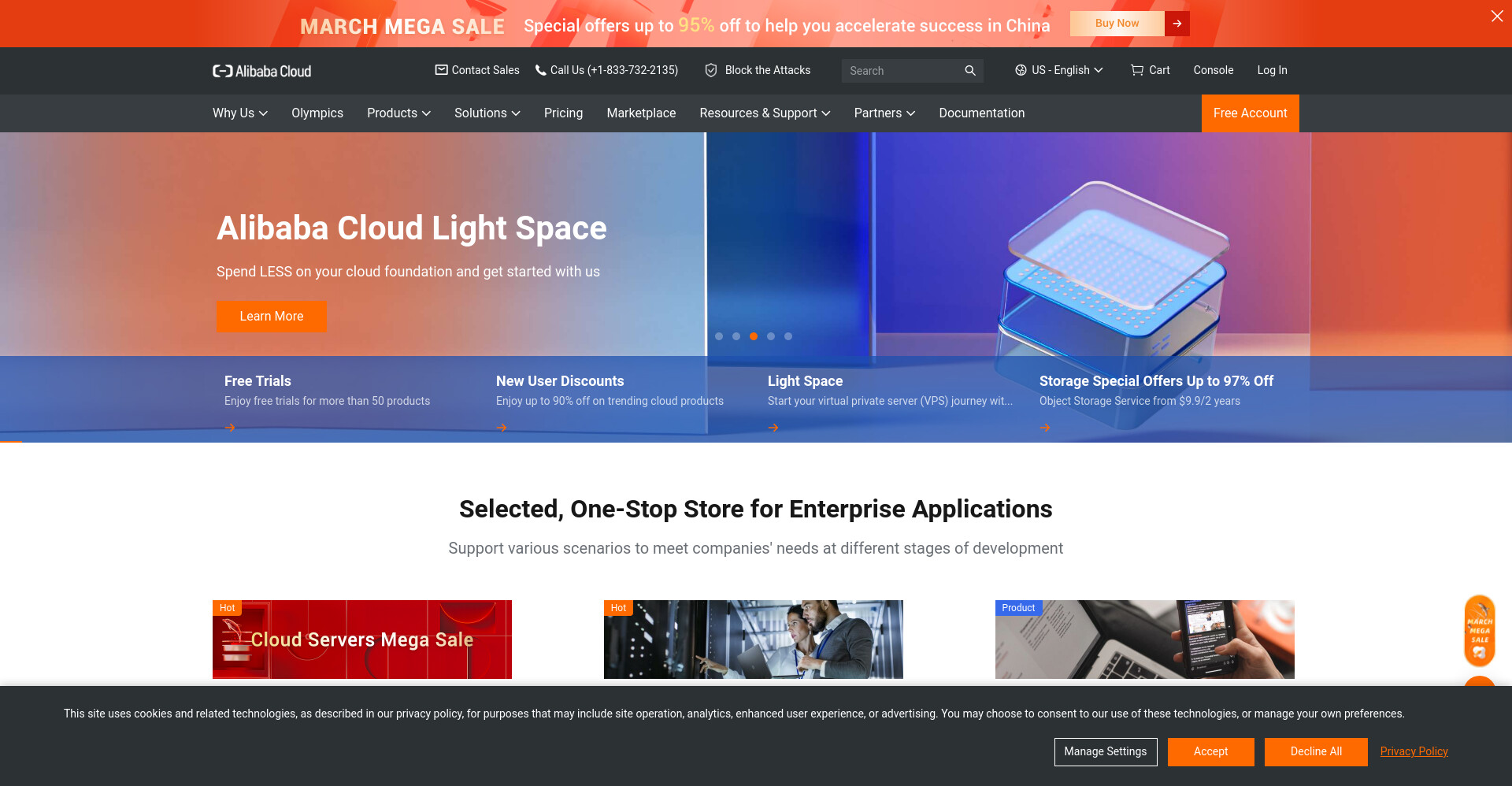Open the Pricing page
This screenshot has height=786, width=1512.
(x=563, y=113)
